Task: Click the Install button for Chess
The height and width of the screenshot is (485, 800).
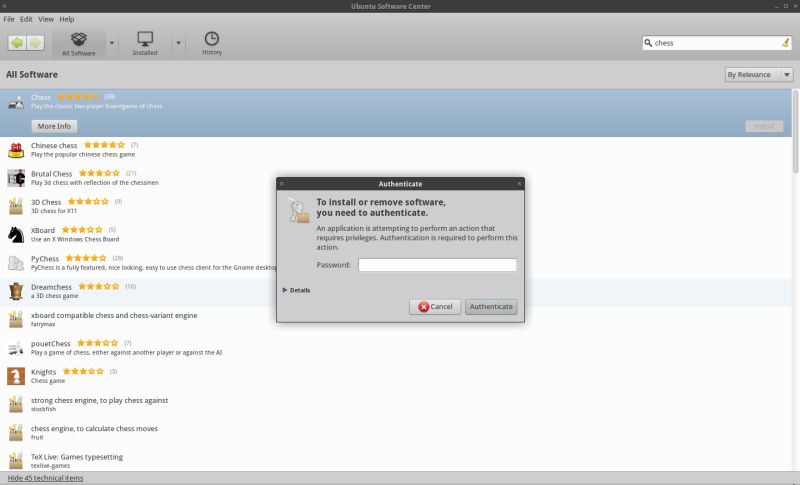Action: point(764,126)
